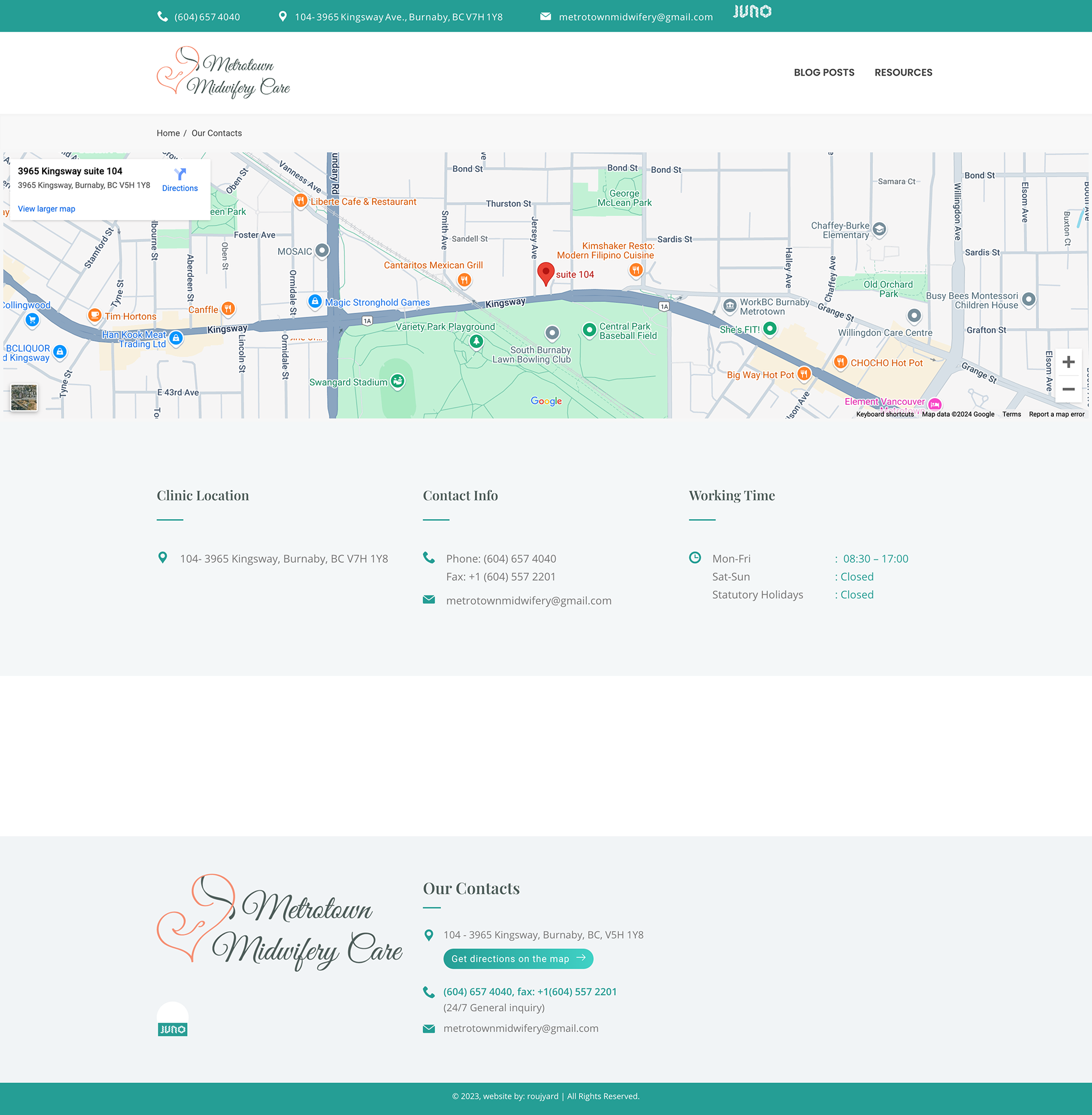Screen dimensions: 1092x1115
Task: Click the Working Time clock icon
Action: tap(694, 557)
